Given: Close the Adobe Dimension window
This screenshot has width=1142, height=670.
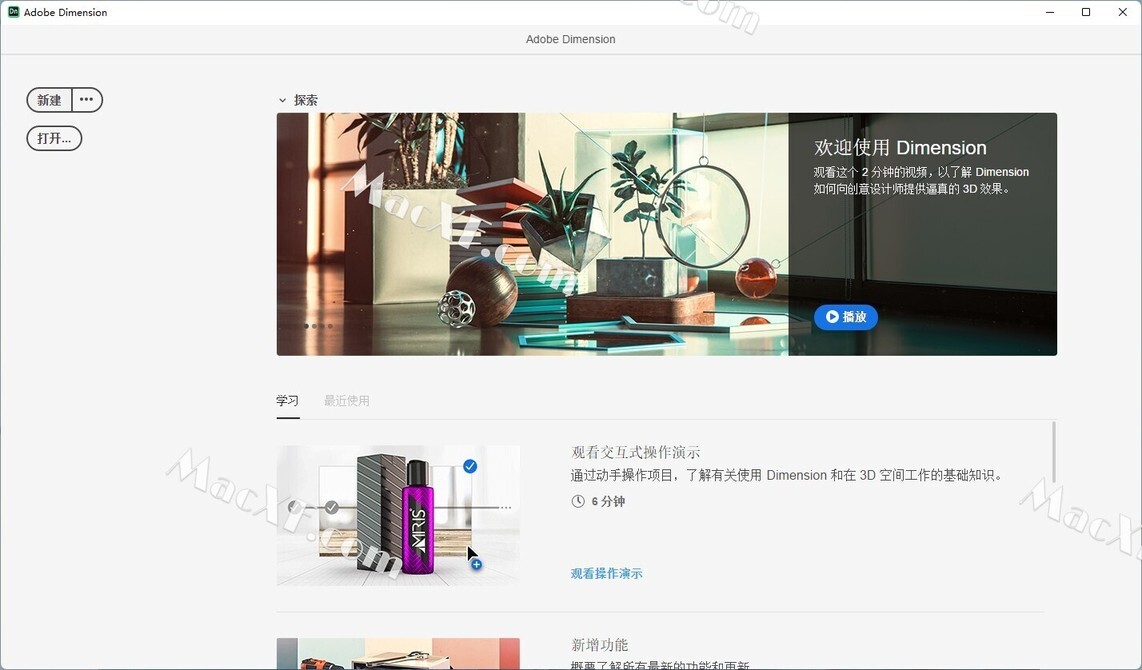Looking at the screenshot, I should pyautogui.click(x=1122, y=12).
